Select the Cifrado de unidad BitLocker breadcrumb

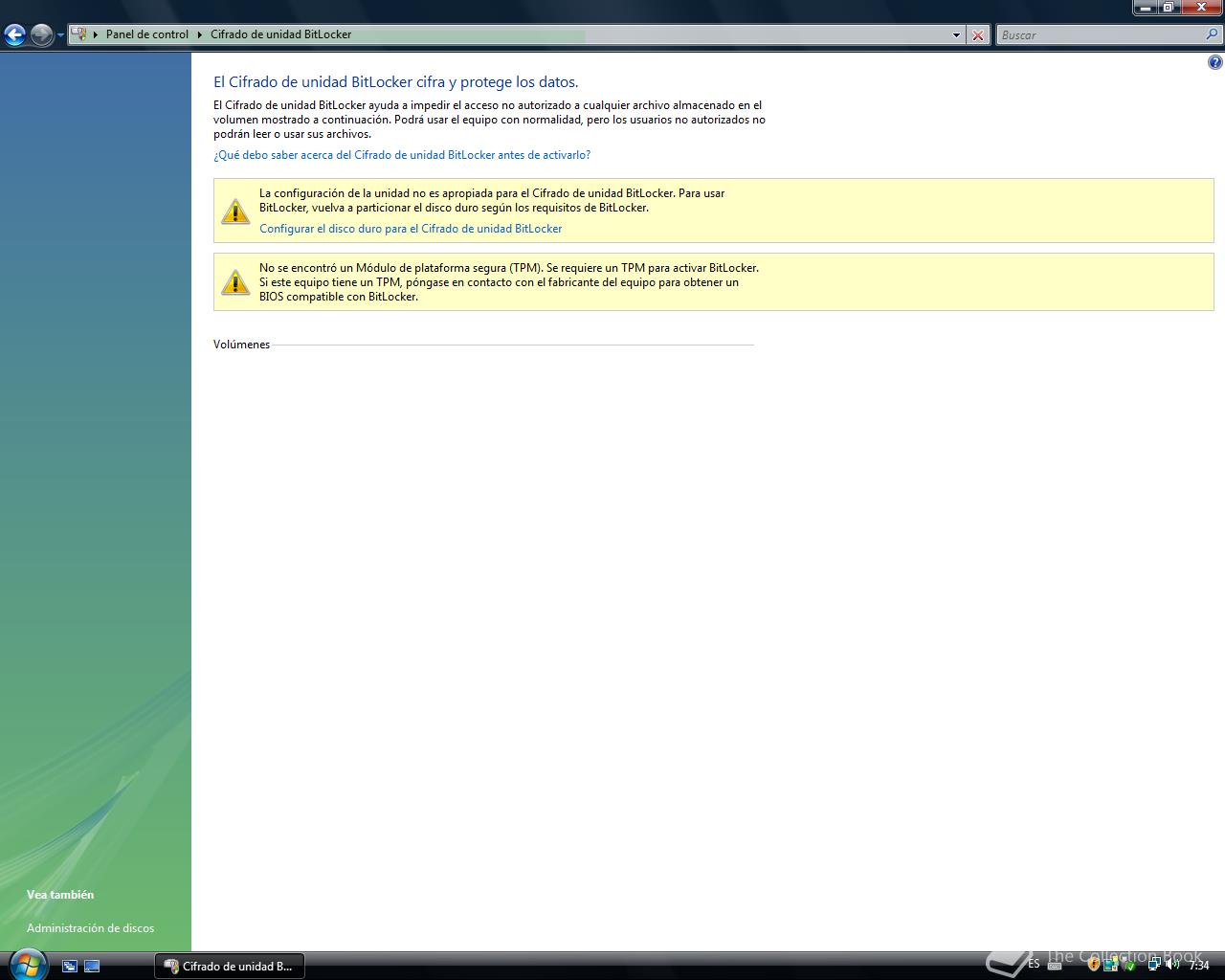pyautogui.click(x=280, y=34)
